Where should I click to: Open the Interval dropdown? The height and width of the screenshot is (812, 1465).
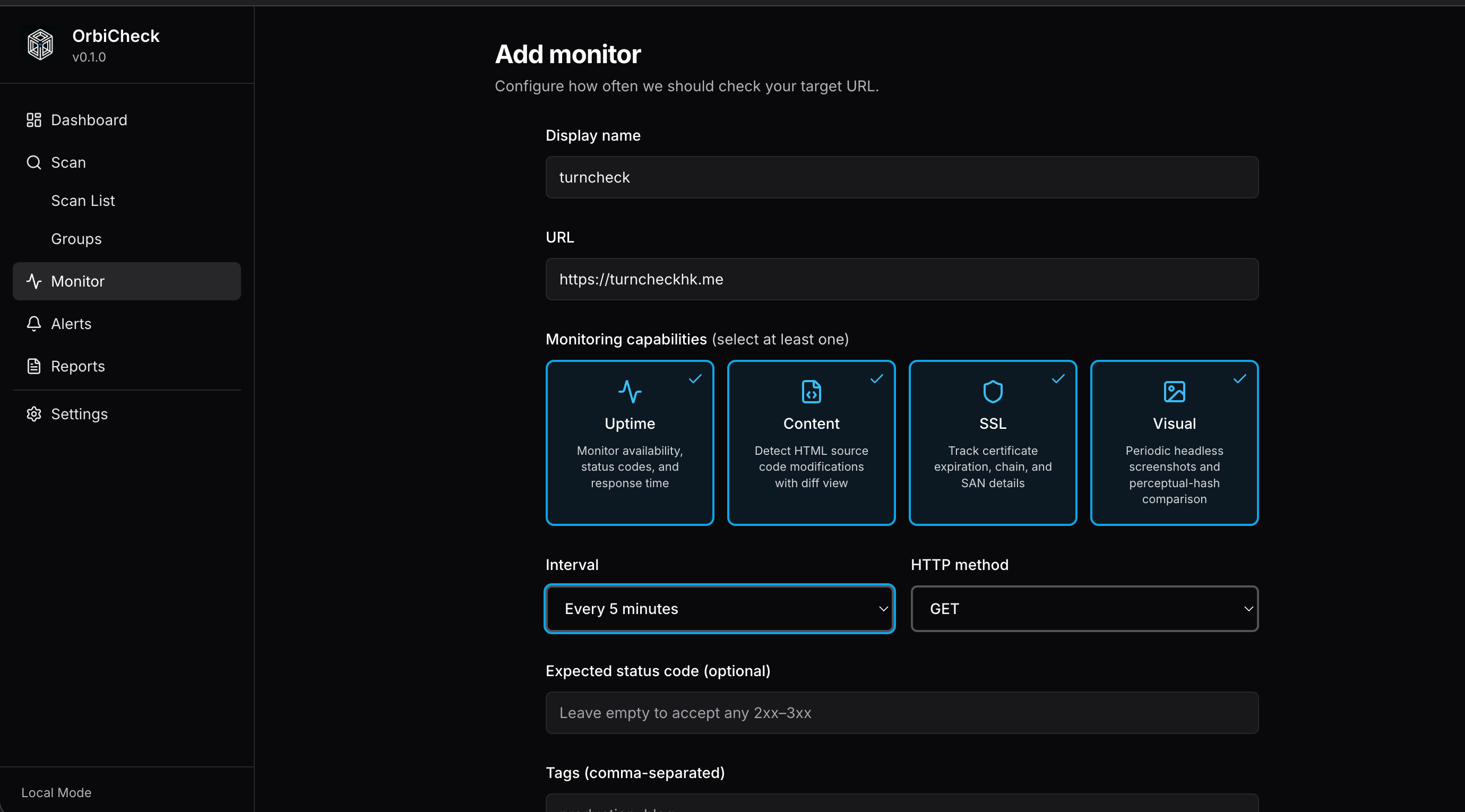[718, 608]
